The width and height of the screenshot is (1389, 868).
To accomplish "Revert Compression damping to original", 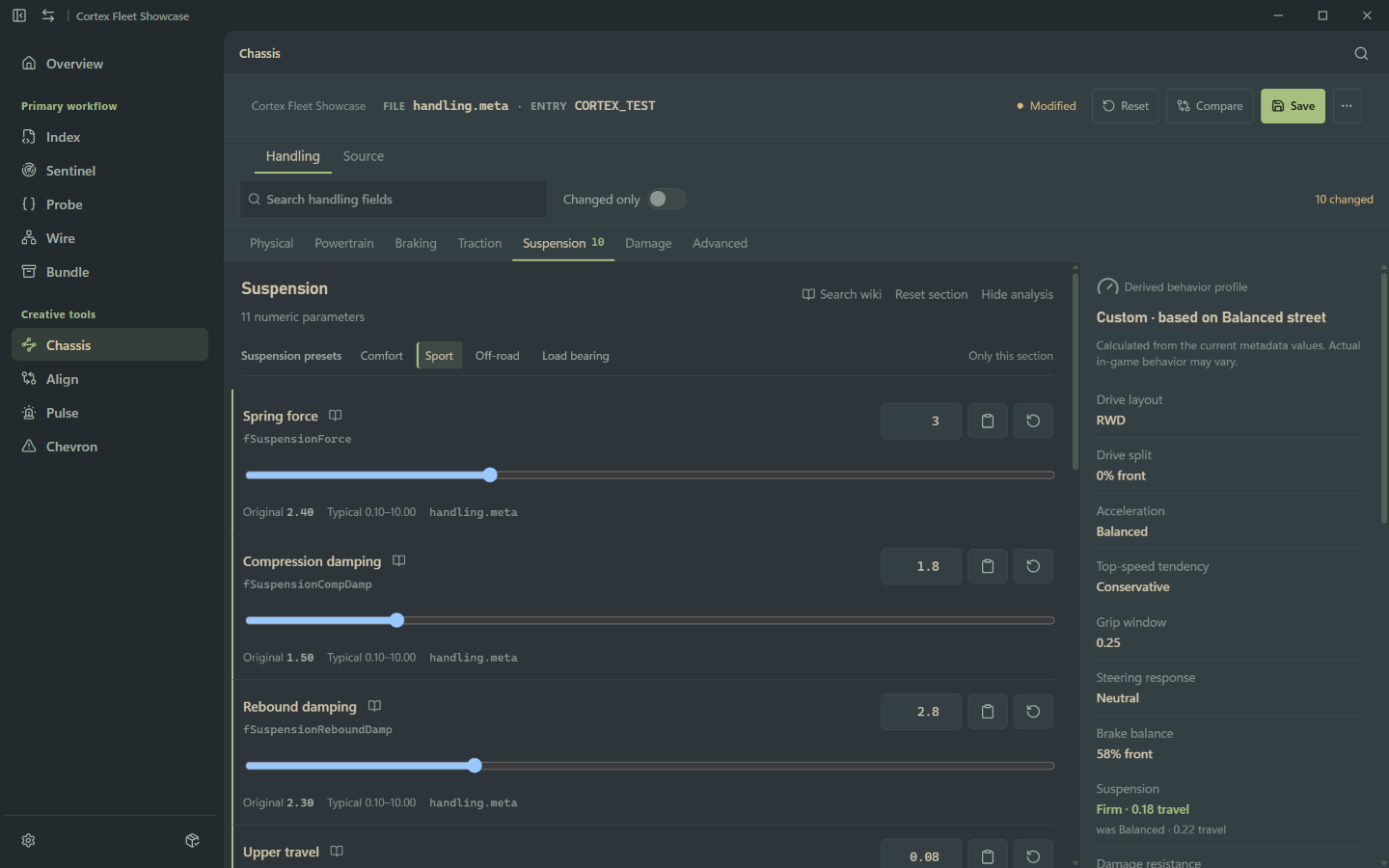I will pyautogui.click(x=1033, y=567).
